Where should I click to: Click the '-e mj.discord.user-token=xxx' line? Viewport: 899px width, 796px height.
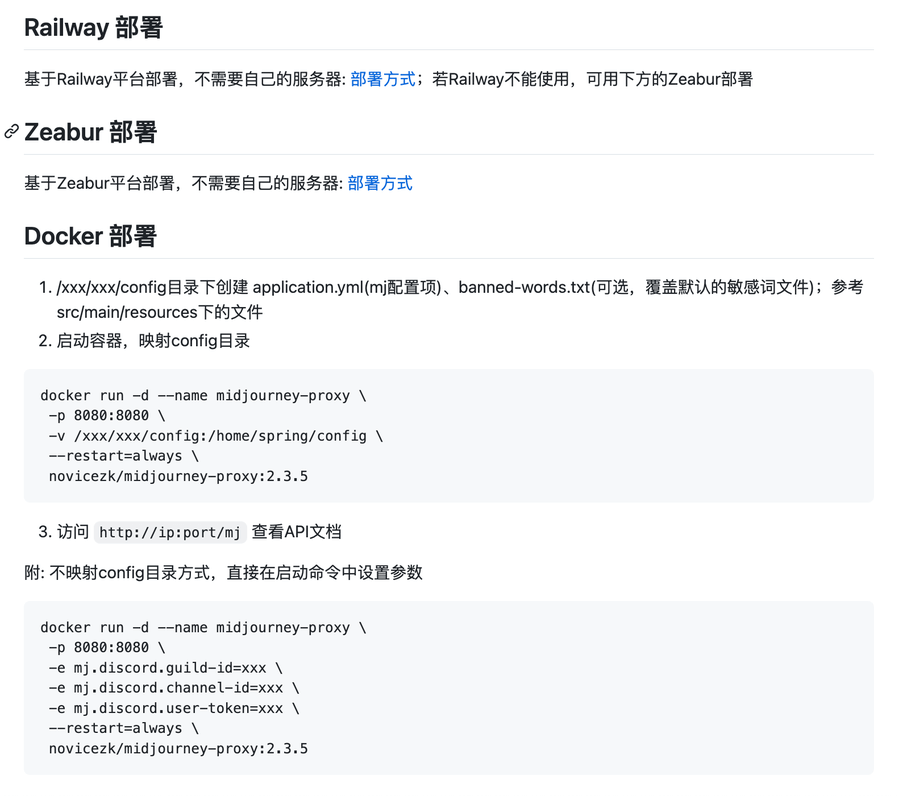[x=174, y=708]
